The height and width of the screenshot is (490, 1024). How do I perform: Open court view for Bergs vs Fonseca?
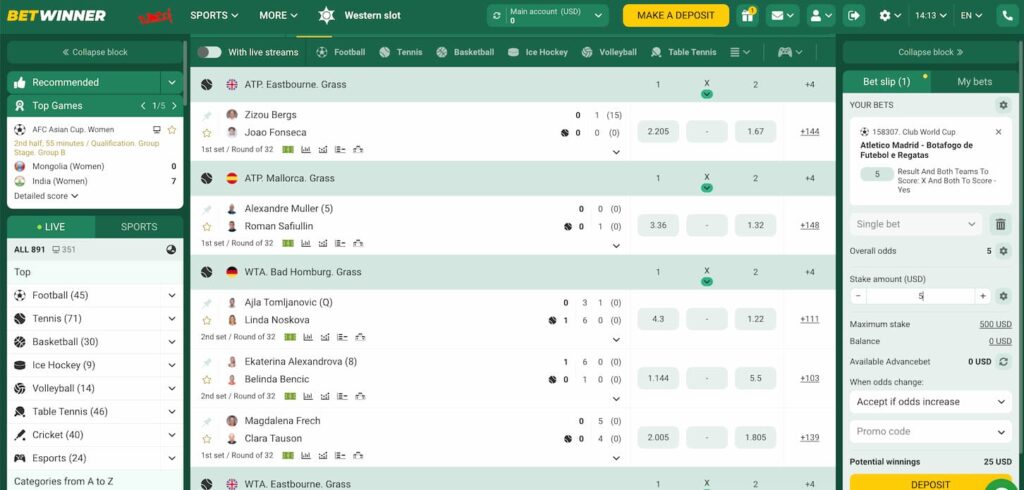point(289,150)
